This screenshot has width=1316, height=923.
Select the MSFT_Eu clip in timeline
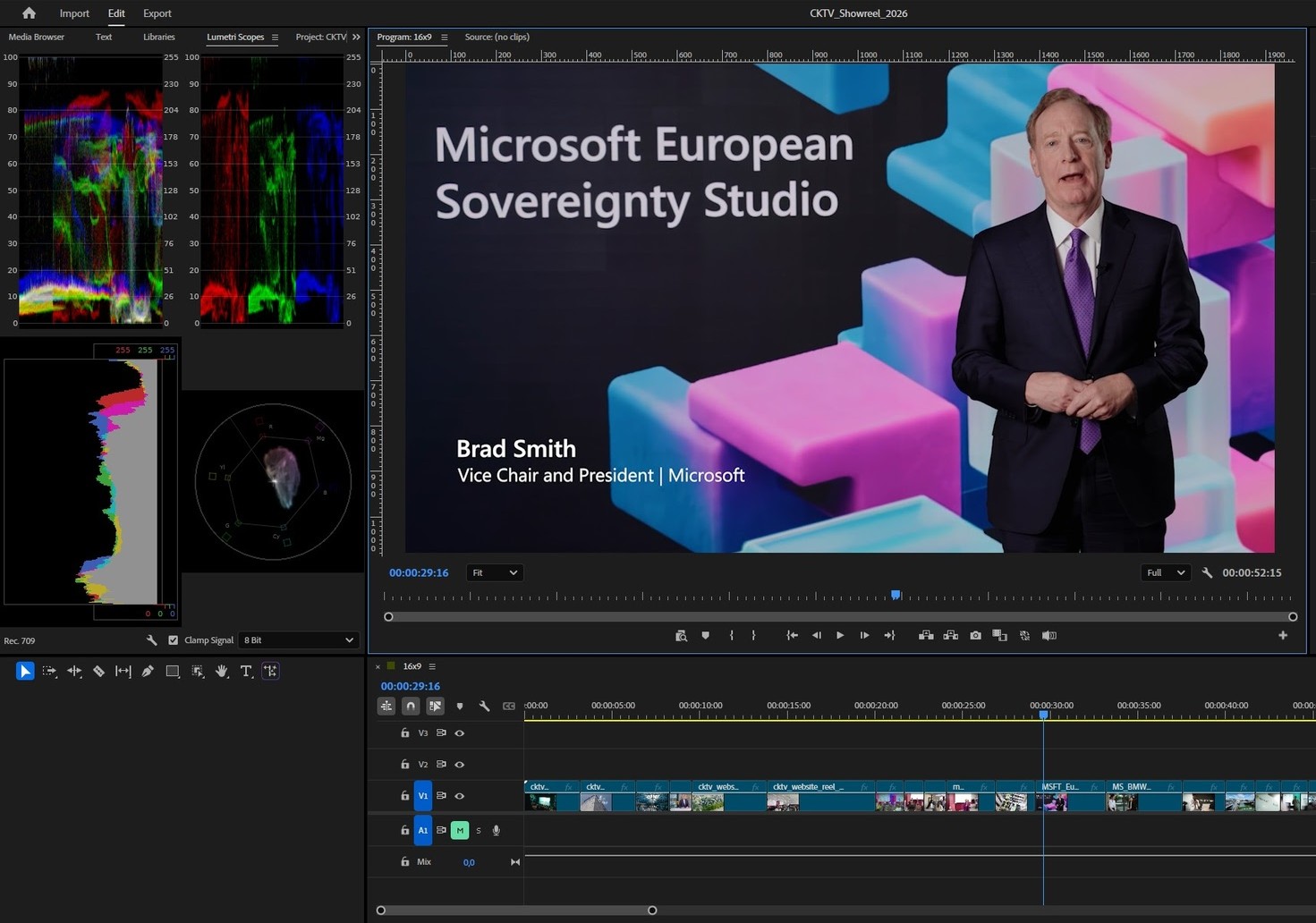tap(1071, 796)
